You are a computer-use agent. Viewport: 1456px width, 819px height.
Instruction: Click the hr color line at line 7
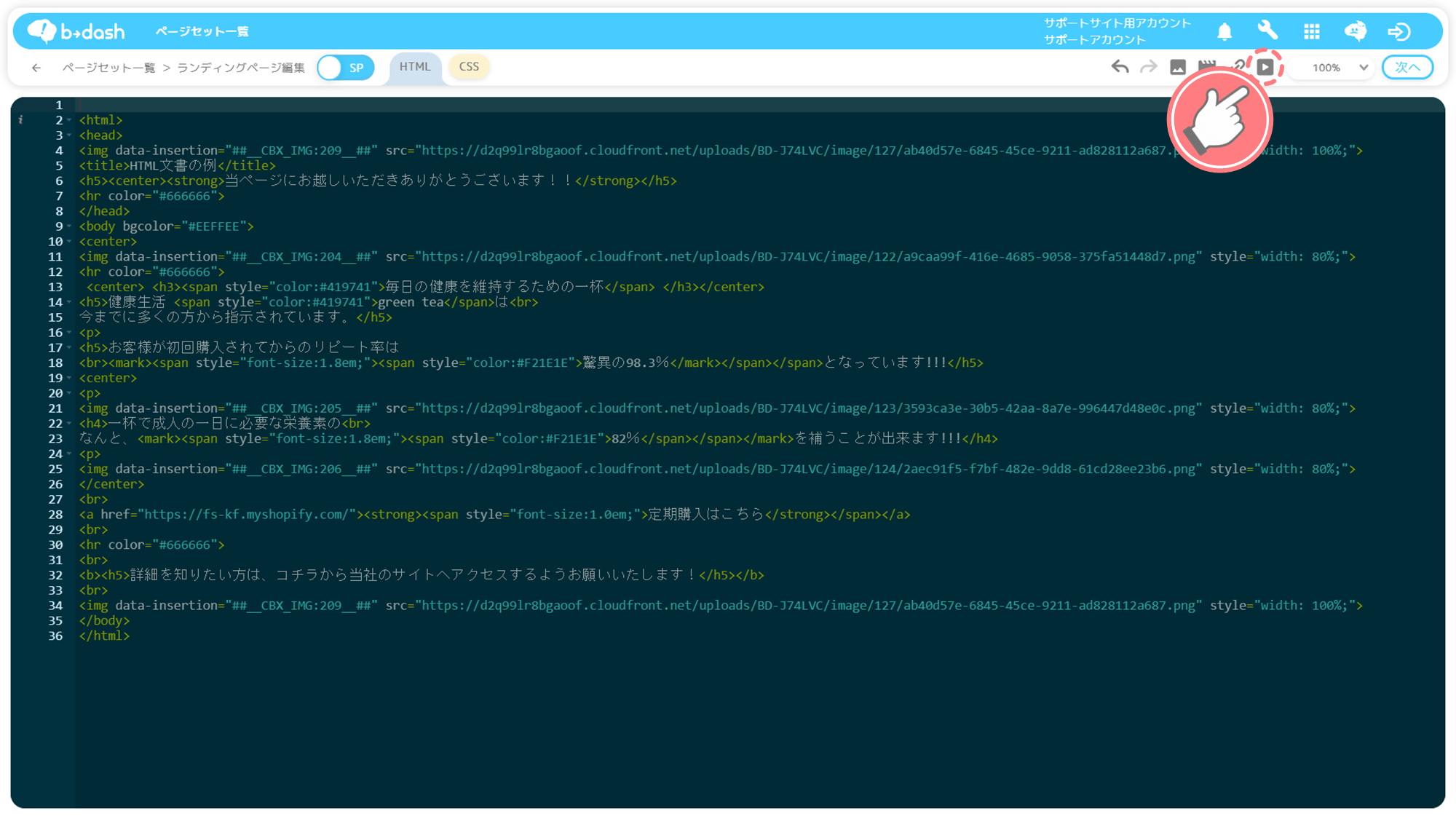click(151, 196)
